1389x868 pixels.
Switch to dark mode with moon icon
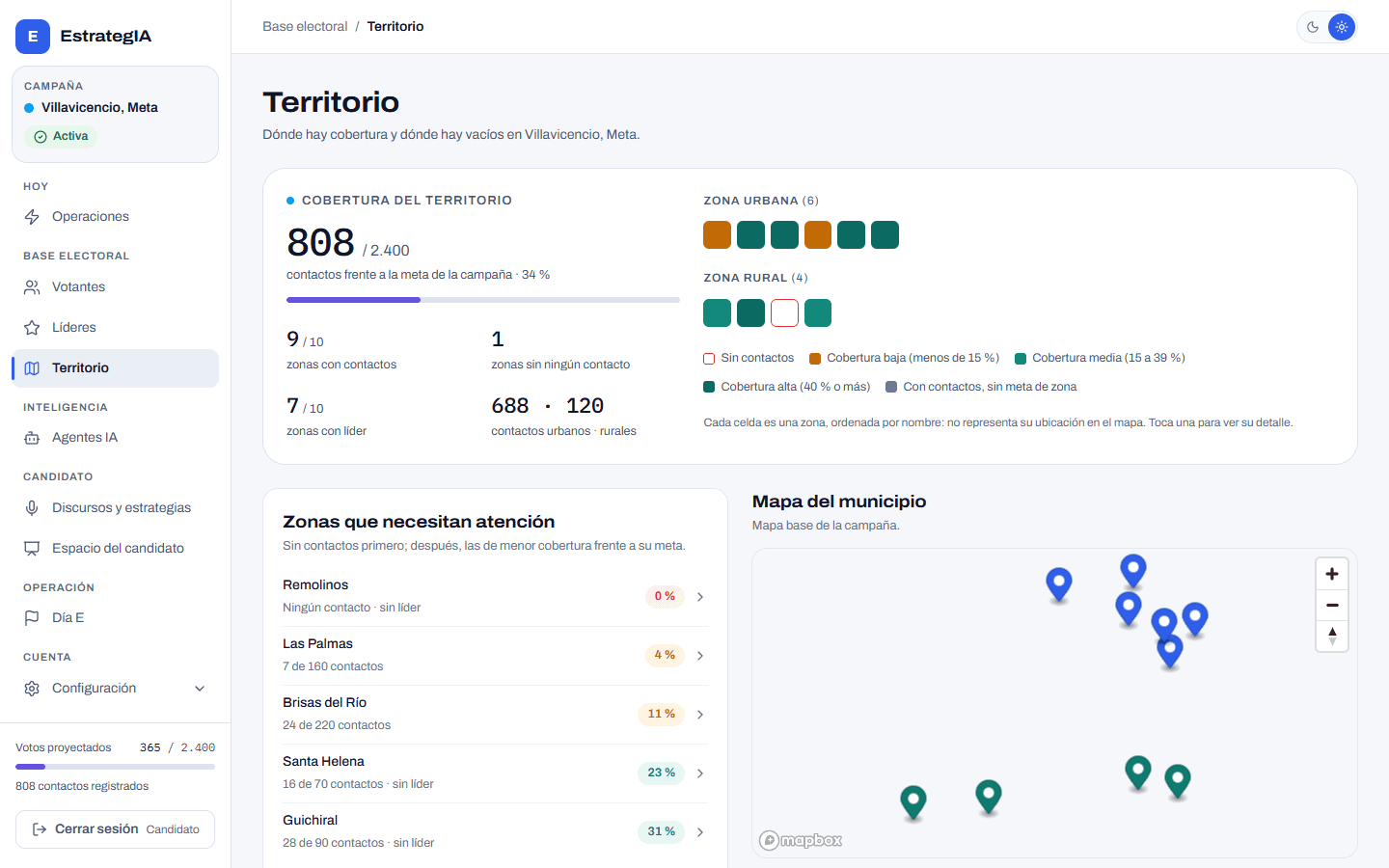tap(1313, 27)
